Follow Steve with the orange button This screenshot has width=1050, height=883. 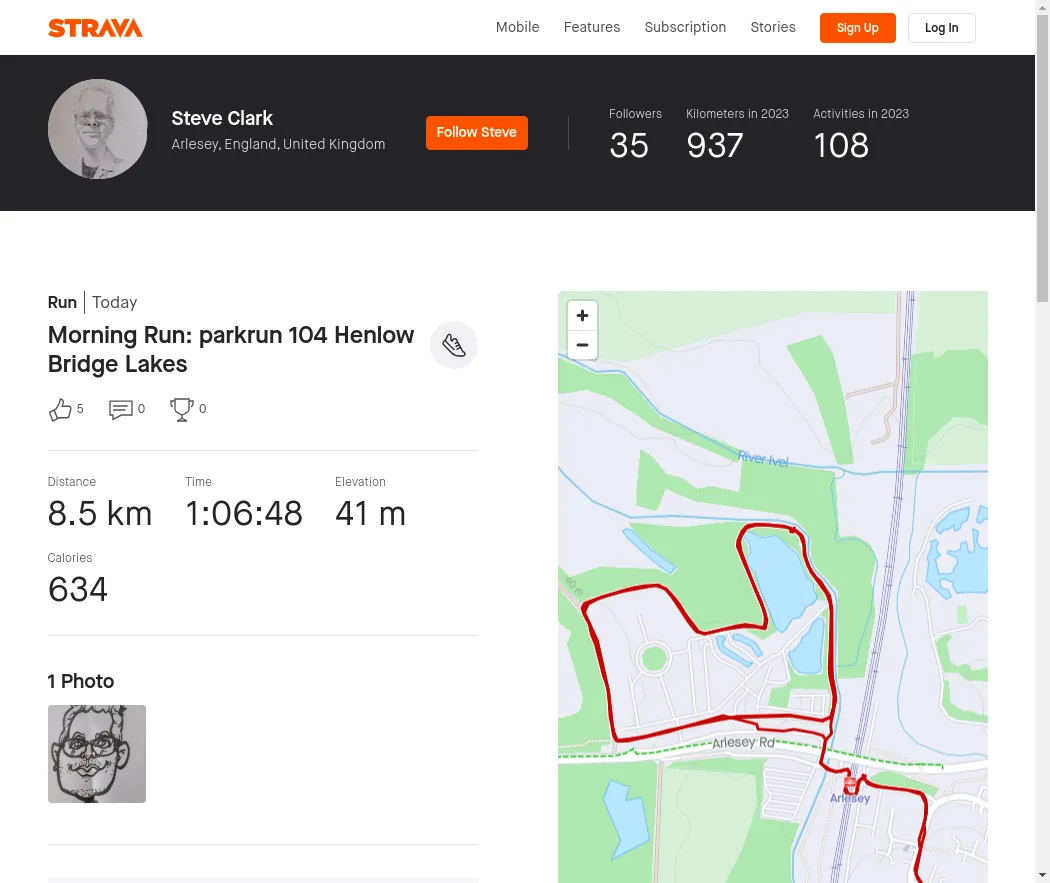(476, 133)
